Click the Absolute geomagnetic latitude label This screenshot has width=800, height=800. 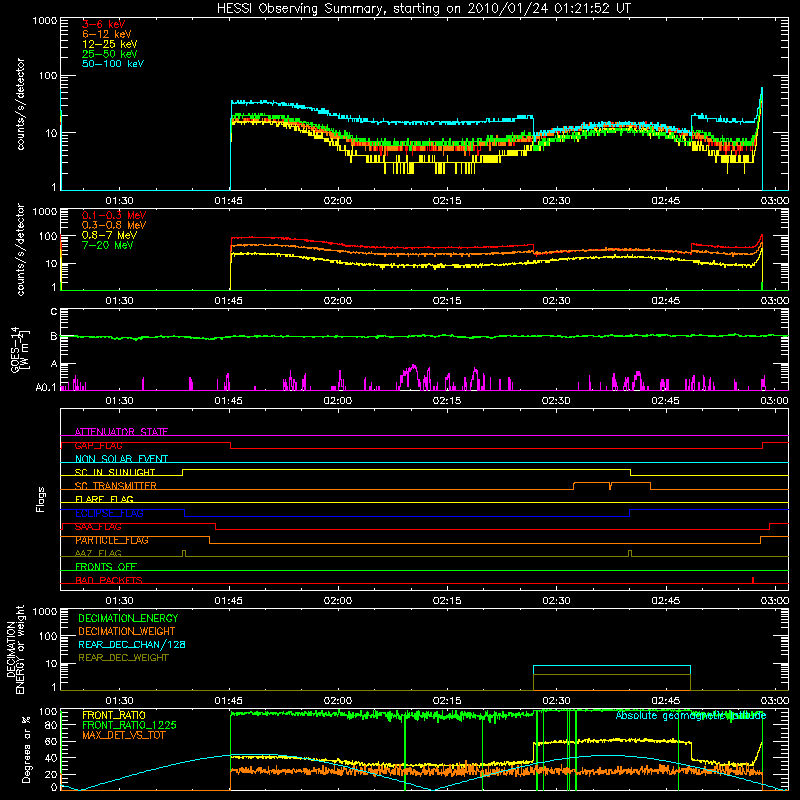click(691, 715)
